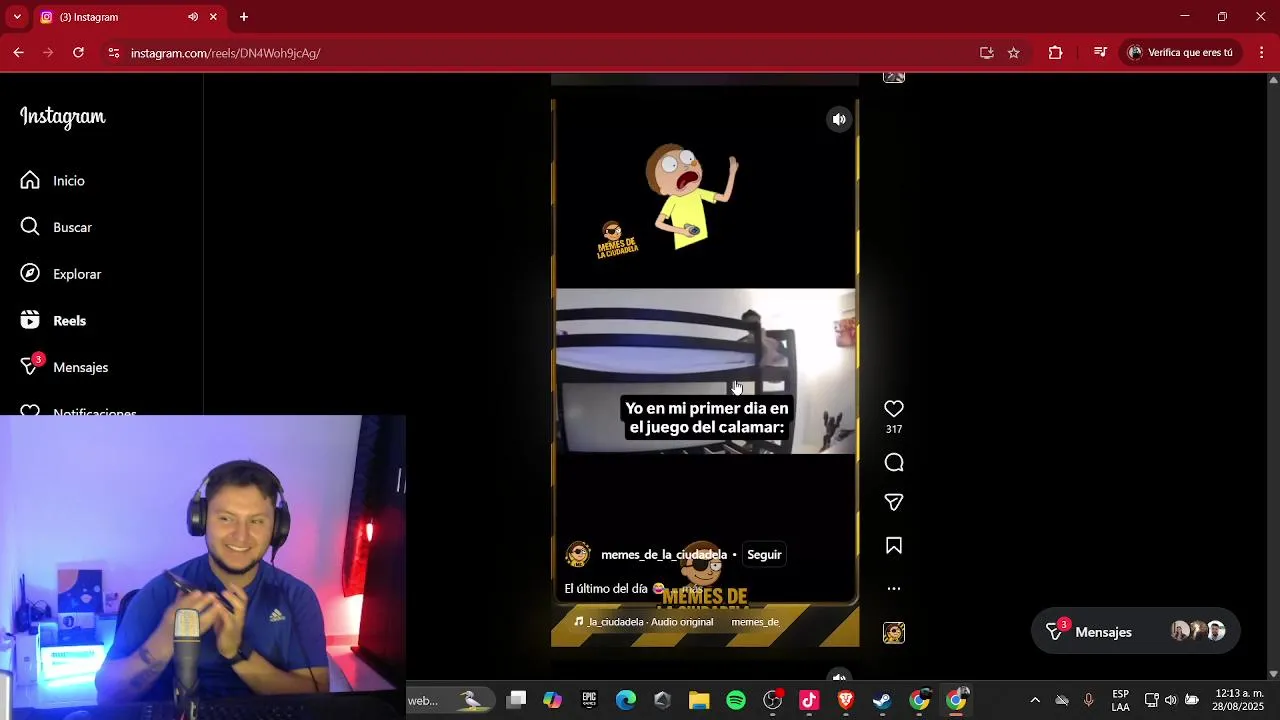The height and width of the screenshot is (720, 1280).
Task: Open the three-dot more options menu
Action: pos(894,589)
